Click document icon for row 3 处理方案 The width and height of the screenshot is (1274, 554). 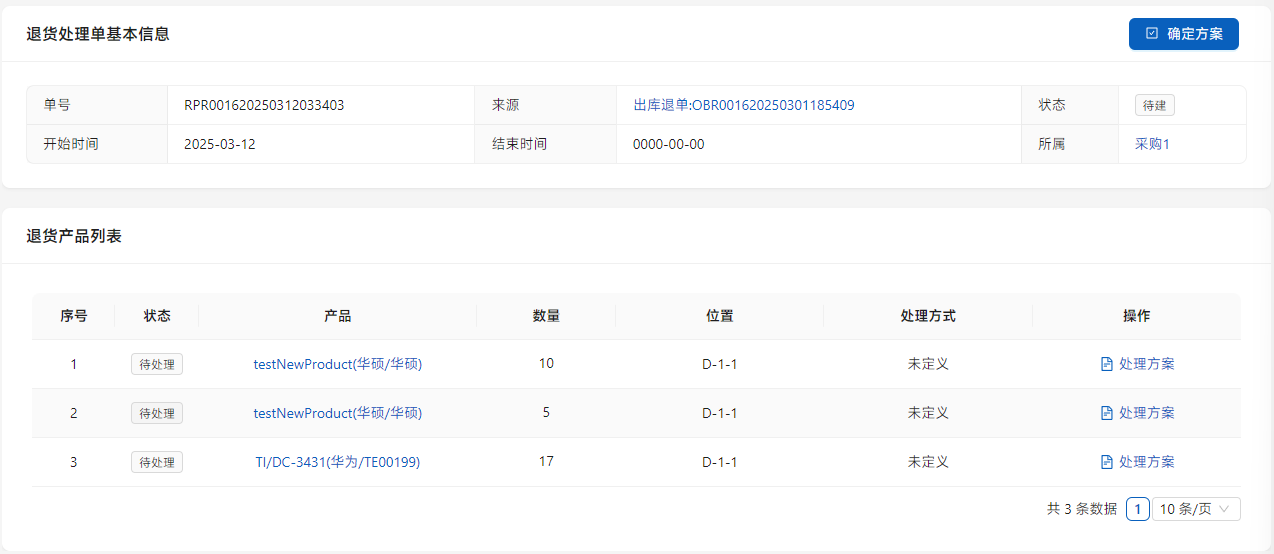coord(1106,462)
